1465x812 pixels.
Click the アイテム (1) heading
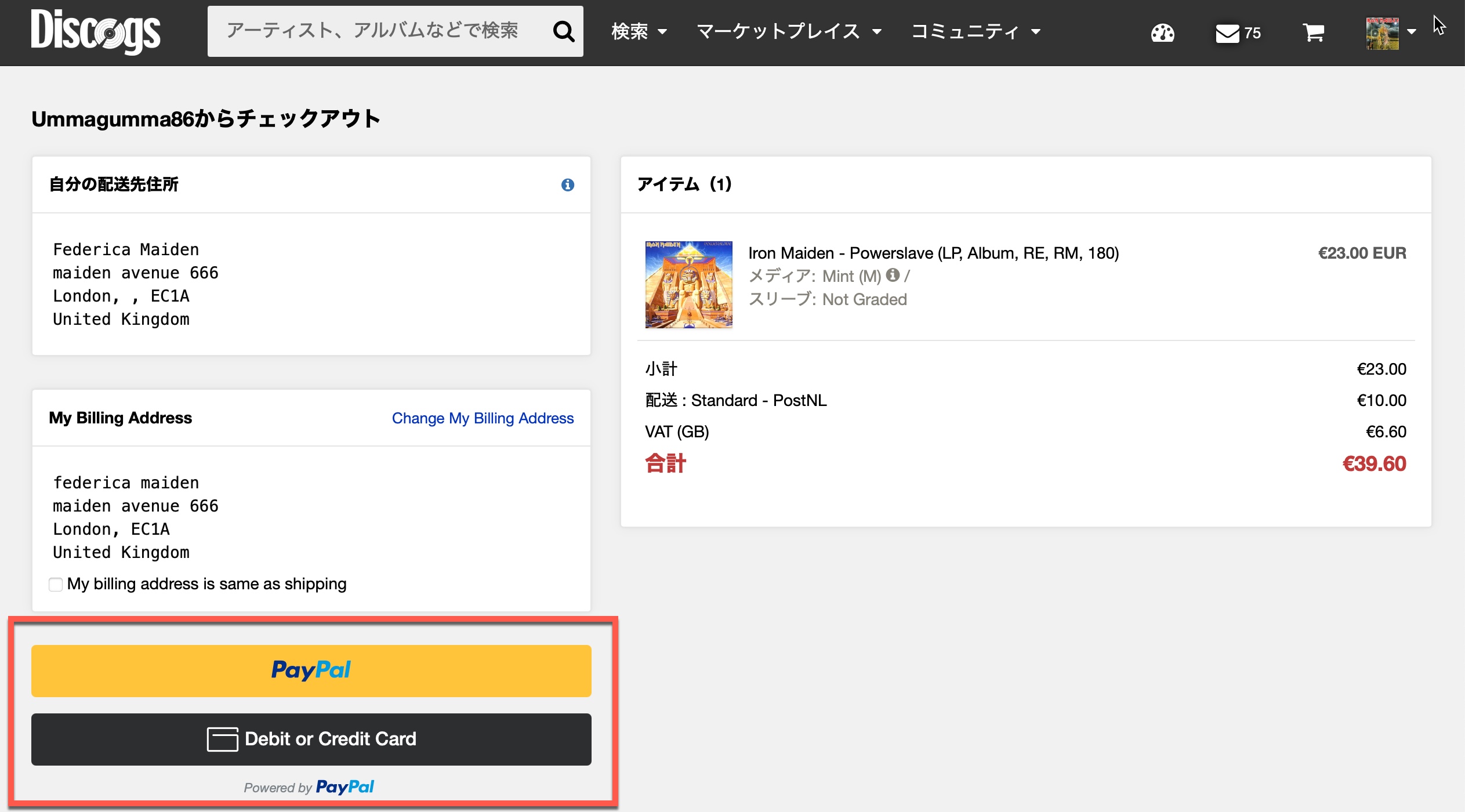(684, 184)
